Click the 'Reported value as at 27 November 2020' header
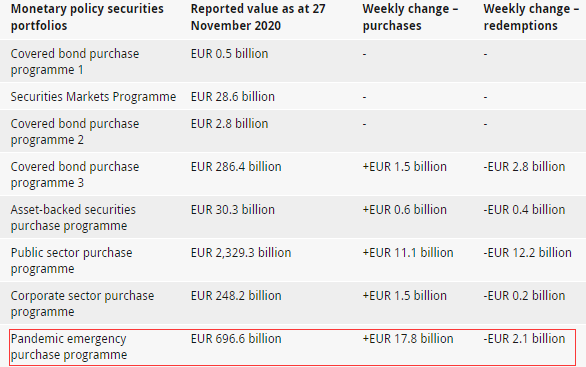The width and height of the screenshot is (586, 367). [x=258, y=17]
